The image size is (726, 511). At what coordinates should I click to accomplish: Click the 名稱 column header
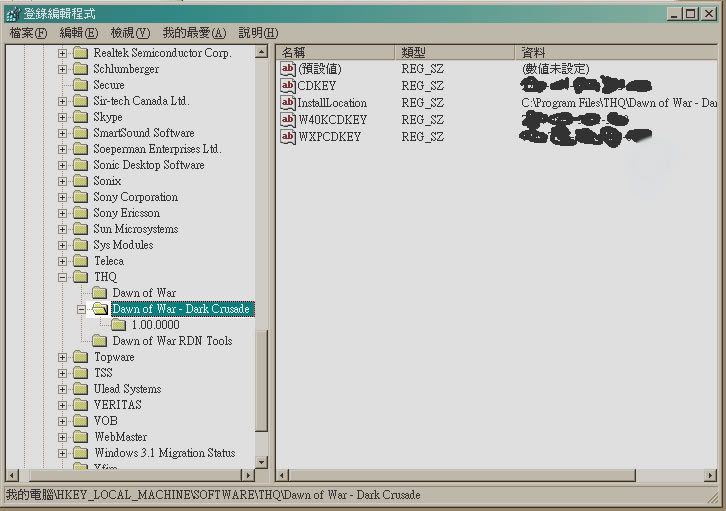(x=335, y=52)
